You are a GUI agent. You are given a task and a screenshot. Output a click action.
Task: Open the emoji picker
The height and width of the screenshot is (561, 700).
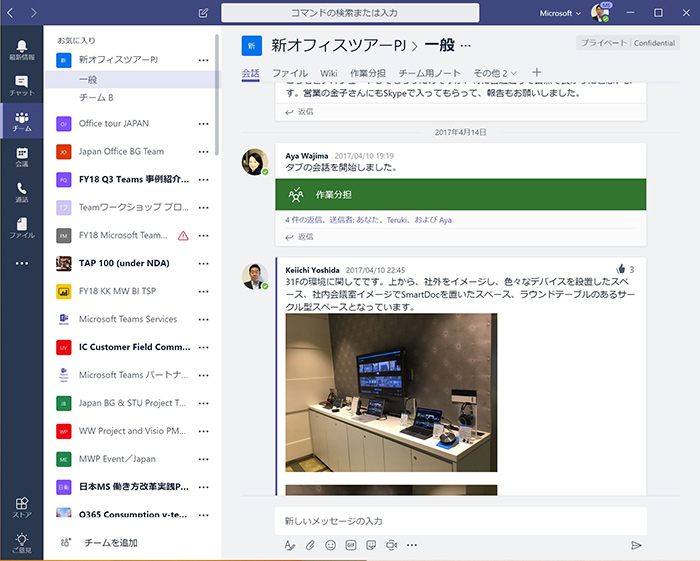(330, 545)
